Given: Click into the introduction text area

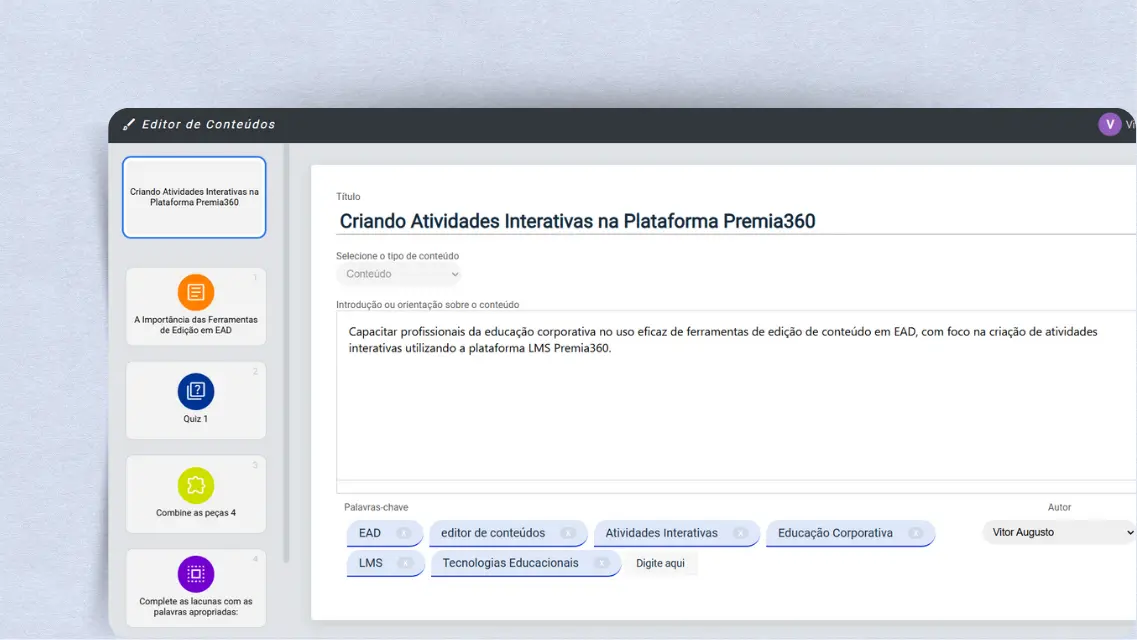Looking at the screenshot, I should (x=736, y=396).
